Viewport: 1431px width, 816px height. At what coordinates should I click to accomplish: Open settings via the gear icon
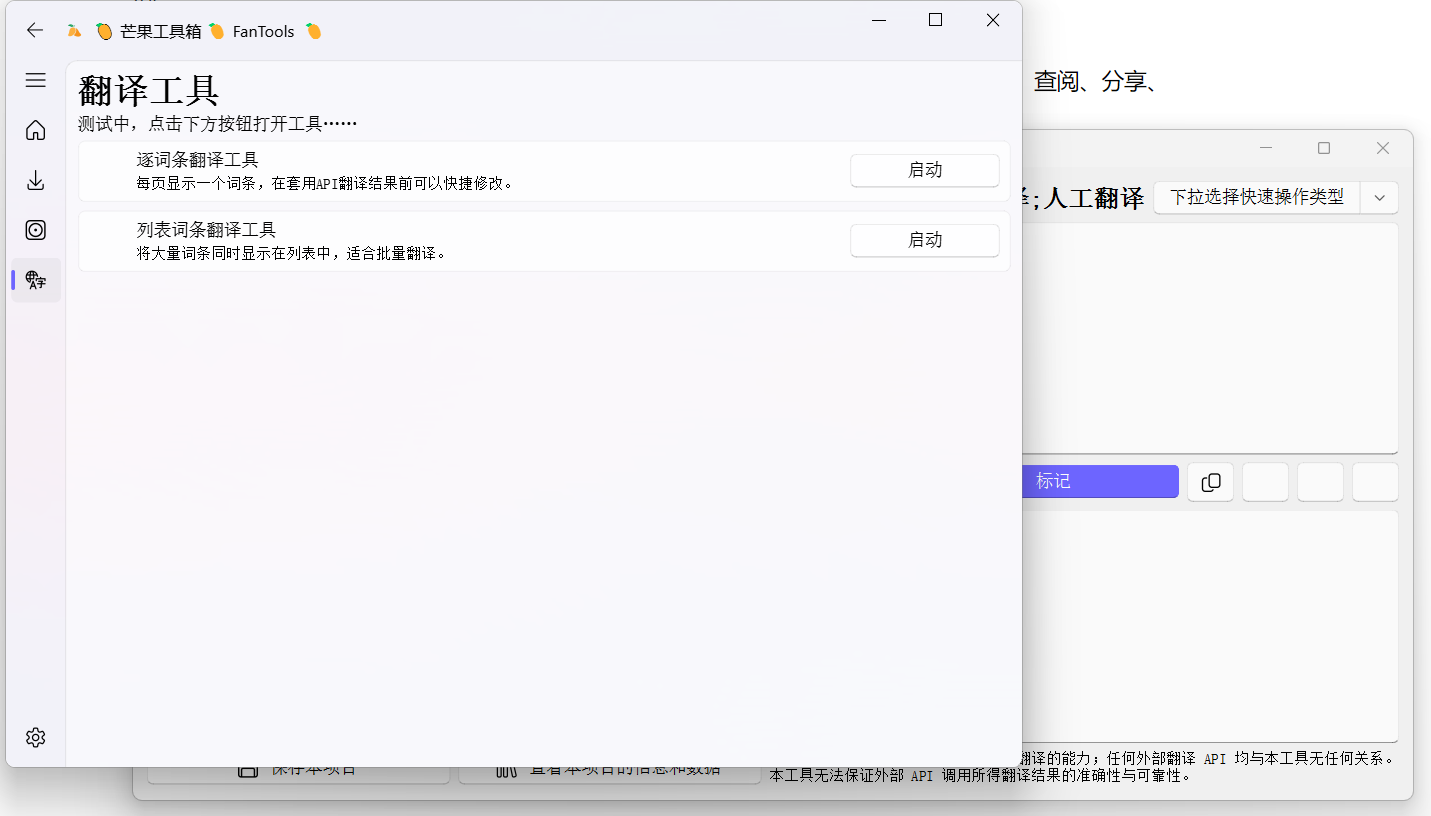pos(36,737)
